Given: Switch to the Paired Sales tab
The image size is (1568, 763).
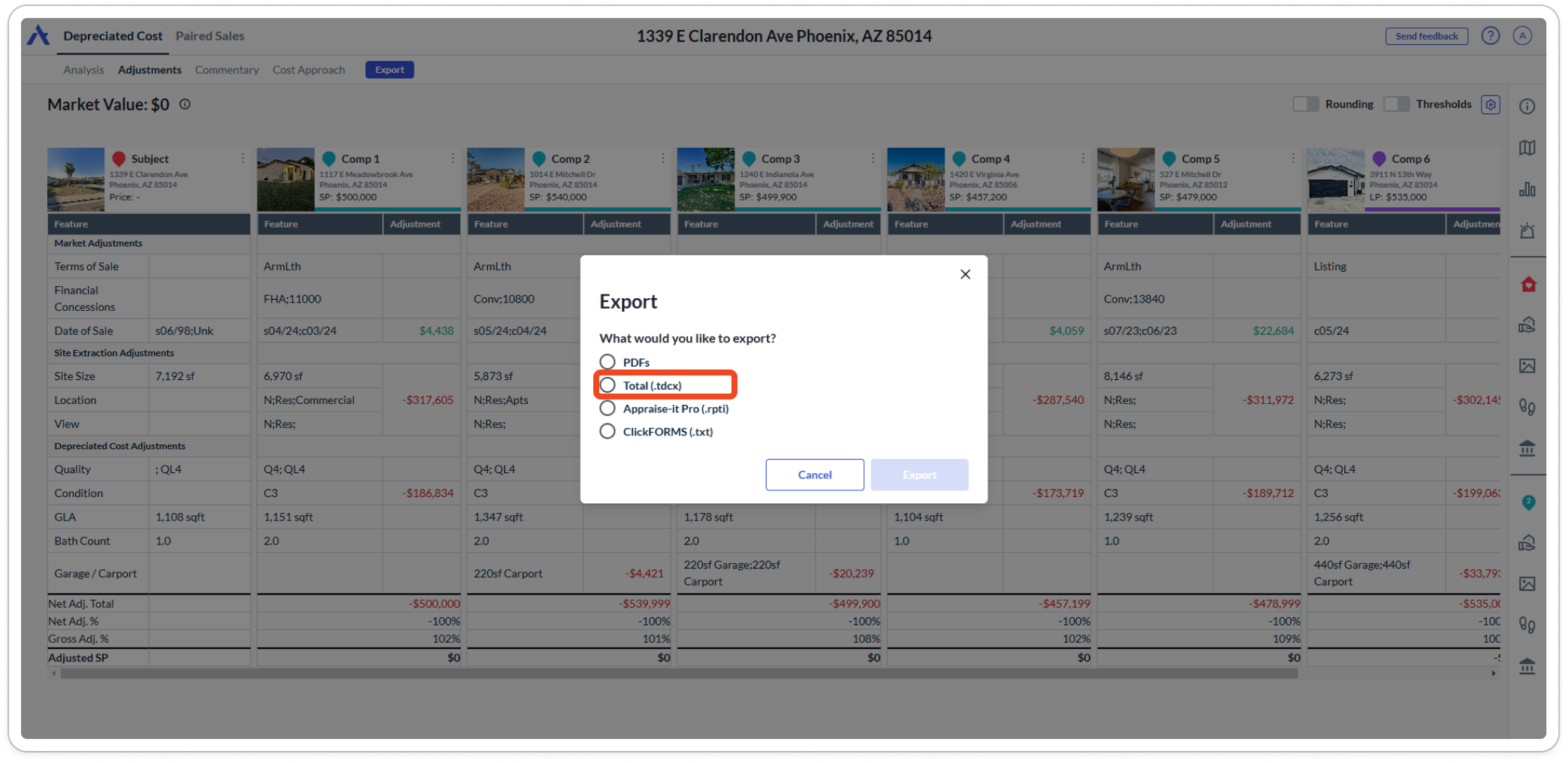Looking at the screenshot, I should [210, 36].
